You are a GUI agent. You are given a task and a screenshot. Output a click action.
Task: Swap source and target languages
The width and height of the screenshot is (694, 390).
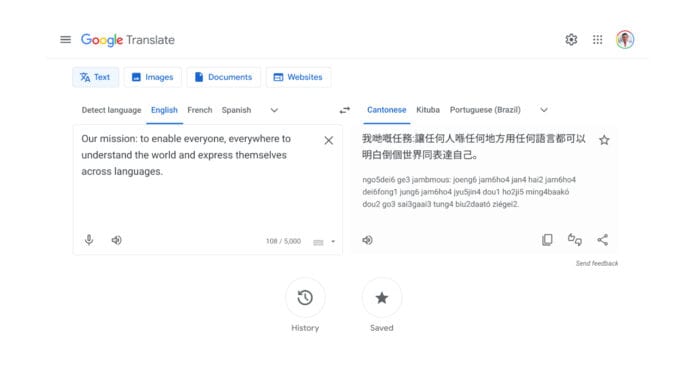[x=345, y=110]
